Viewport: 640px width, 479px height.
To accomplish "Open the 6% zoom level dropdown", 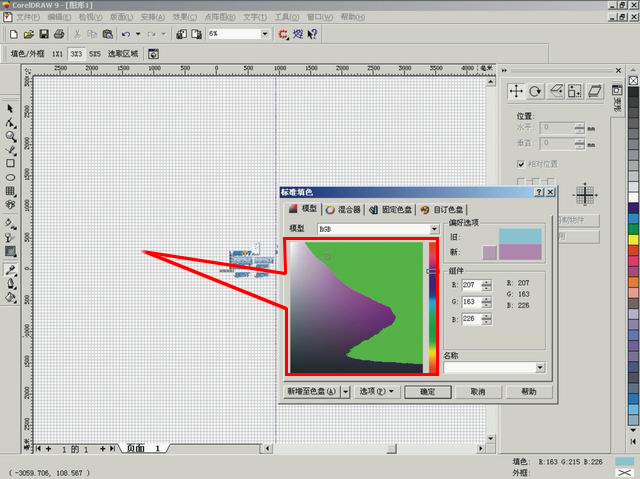I will (x=264, y=34).
